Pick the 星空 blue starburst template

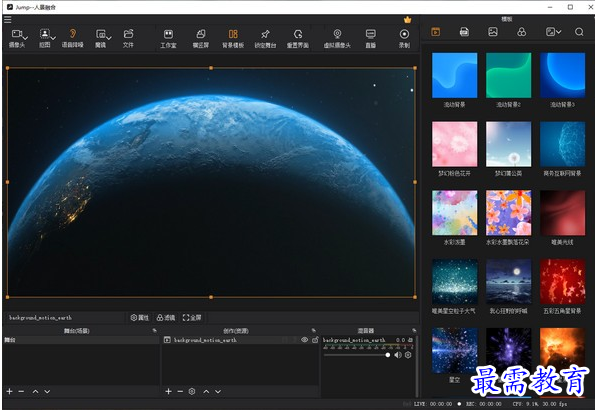455,351
